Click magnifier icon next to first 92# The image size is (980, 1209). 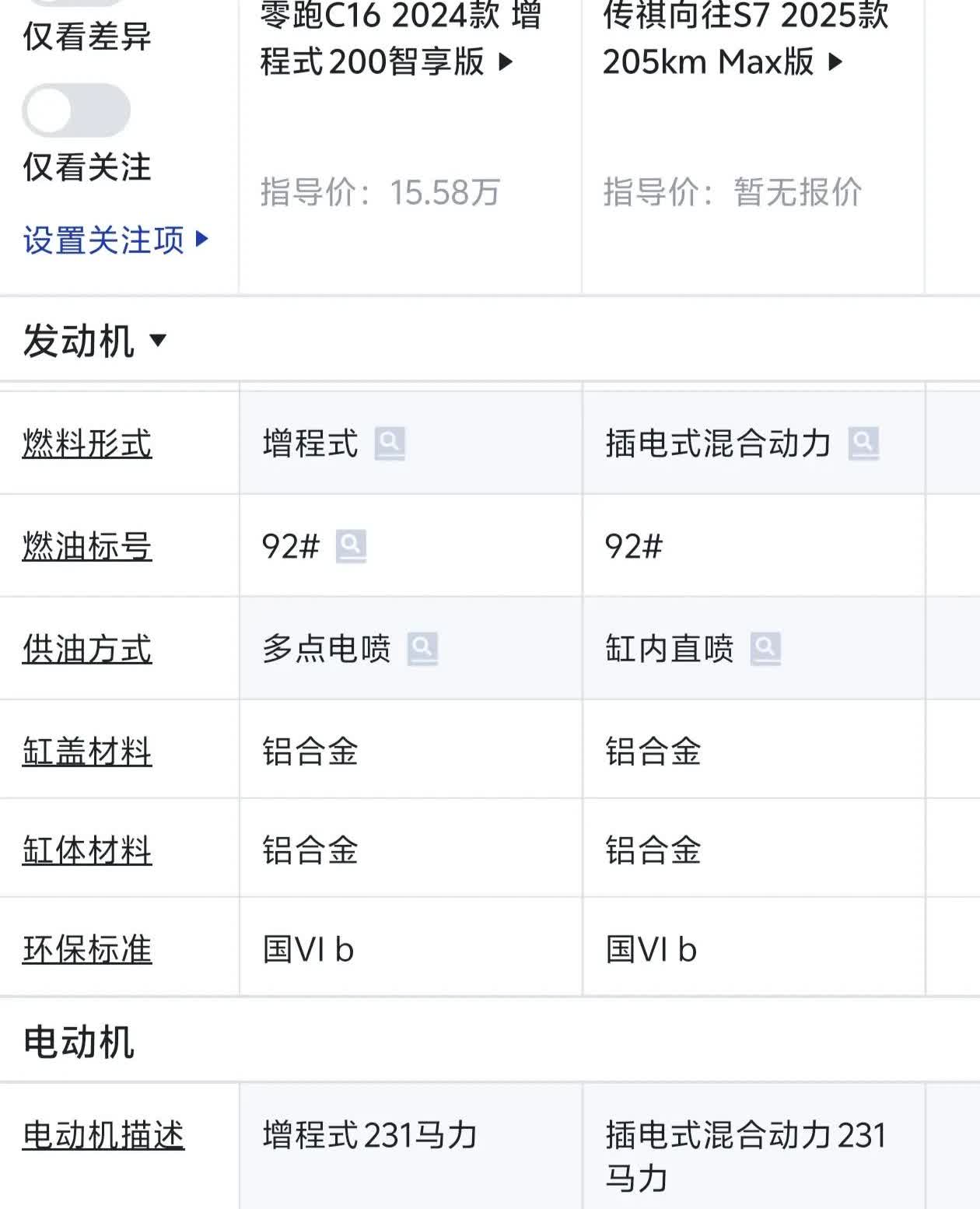pyautogui.click(x=351, y=546)
